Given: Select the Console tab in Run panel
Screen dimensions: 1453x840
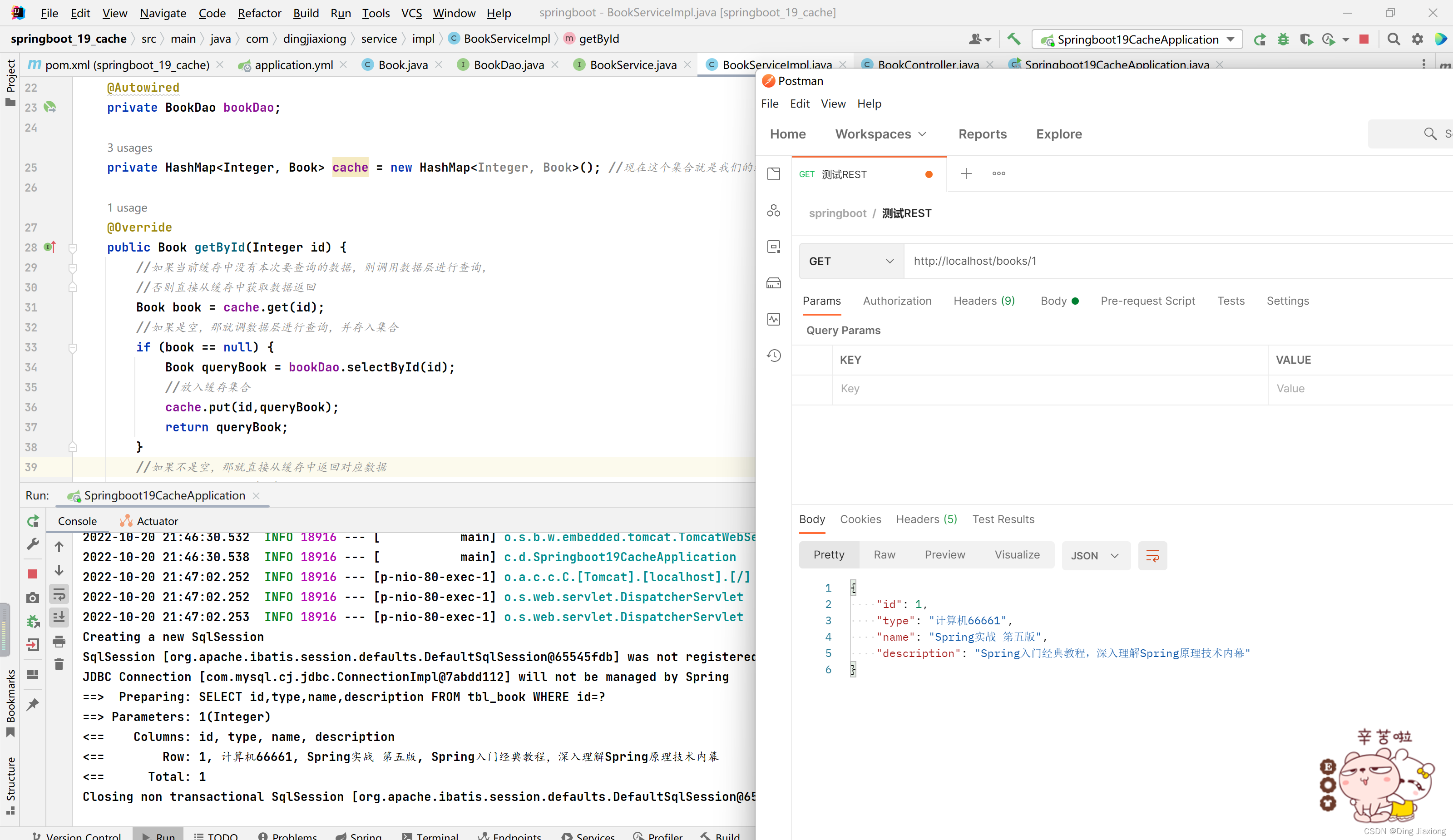Looking at the screenshot, I should tap(77, 520).
